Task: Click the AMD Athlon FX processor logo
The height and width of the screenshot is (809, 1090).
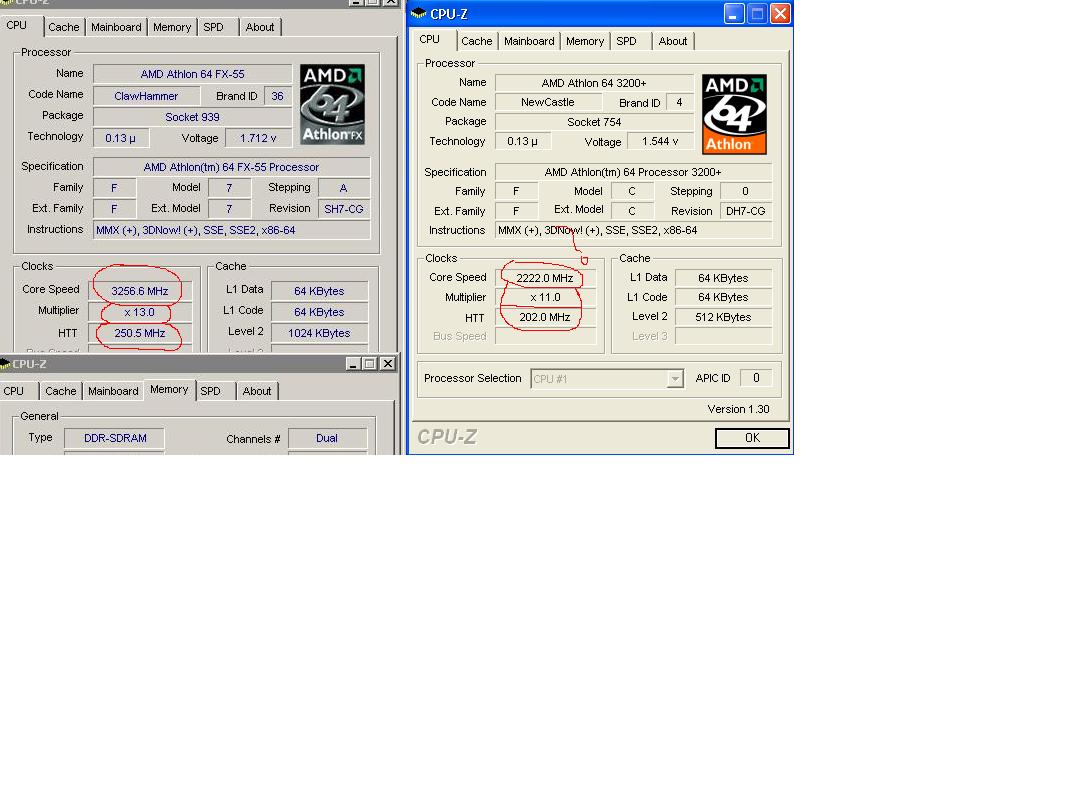Action: pos(332,105)
